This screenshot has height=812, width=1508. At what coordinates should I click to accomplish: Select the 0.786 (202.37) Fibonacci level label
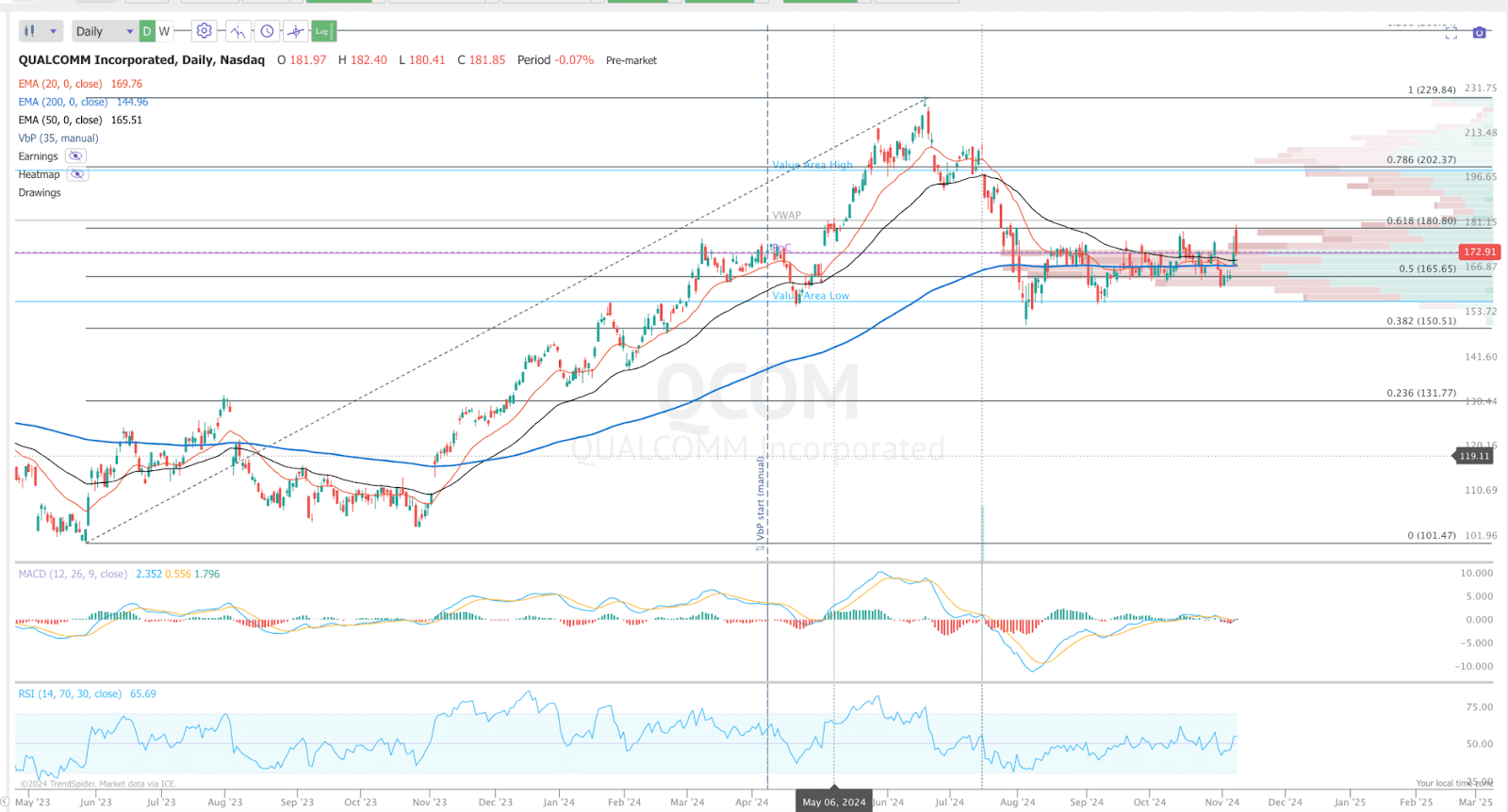pos(1421,160)
